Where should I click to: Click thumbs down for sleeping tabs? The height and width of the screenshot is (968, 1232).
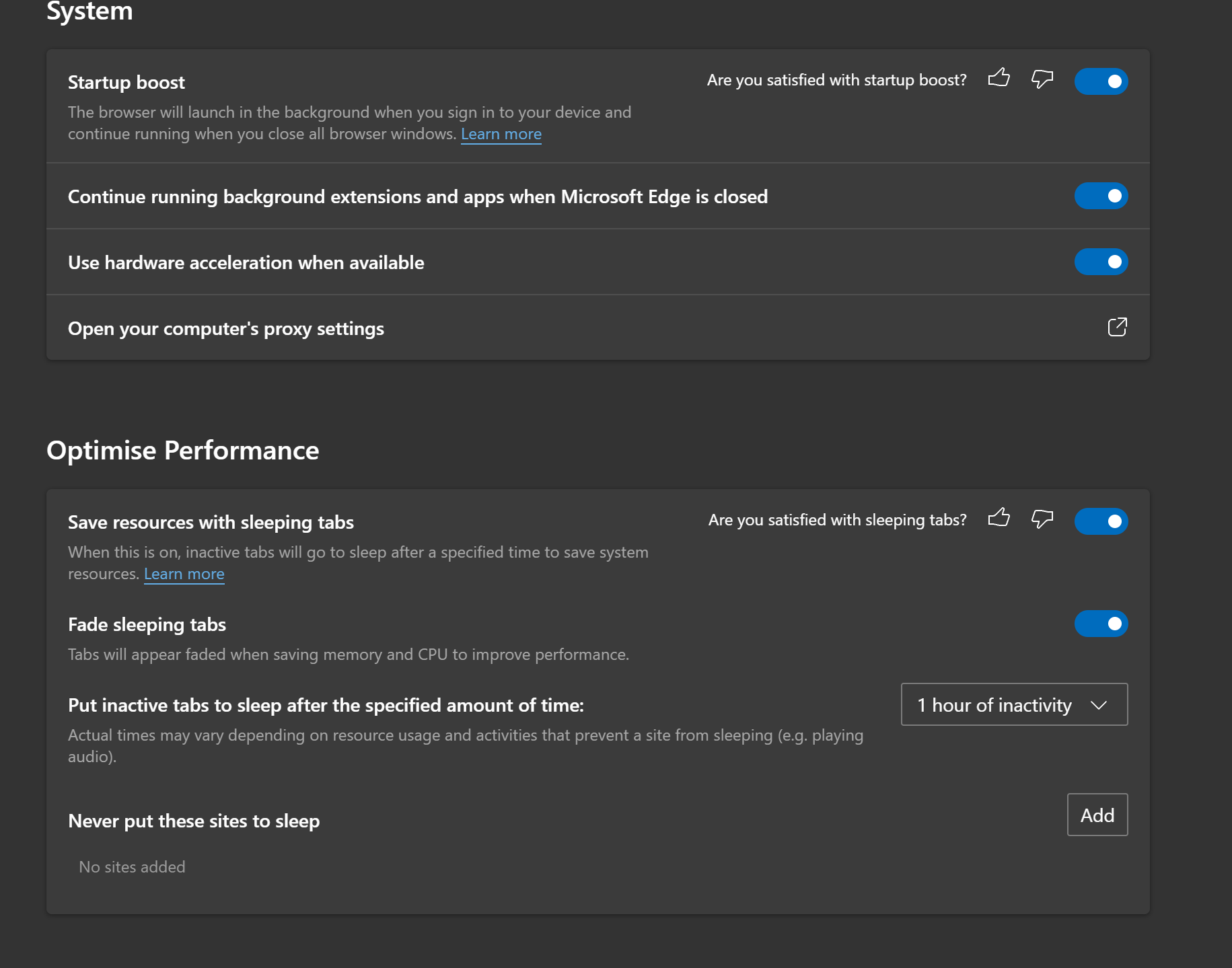coord(1042,519)
